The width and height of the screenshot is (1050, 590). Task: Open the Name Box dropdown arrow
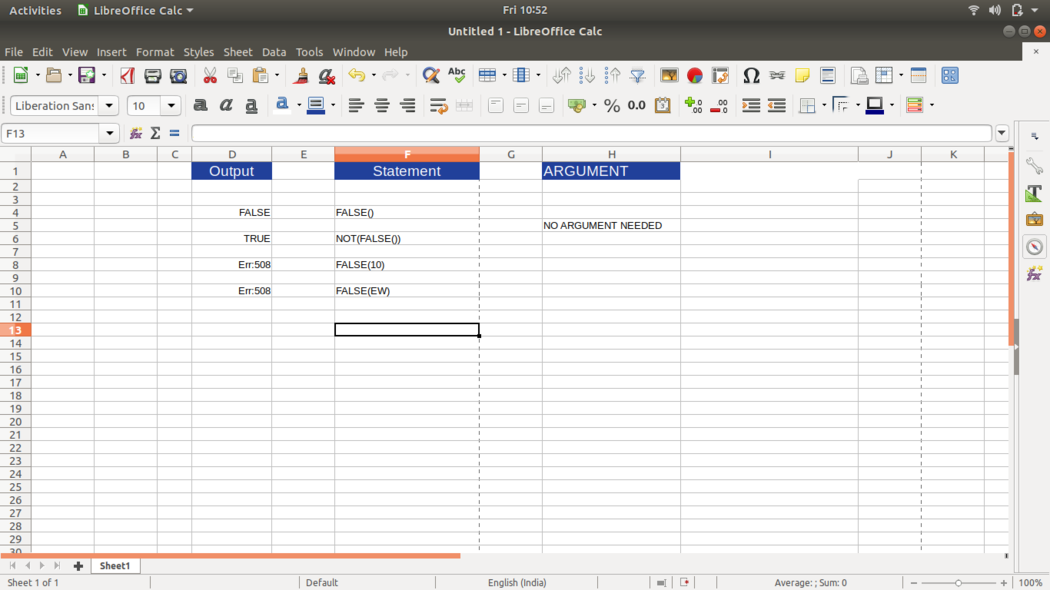coord(109,133)
